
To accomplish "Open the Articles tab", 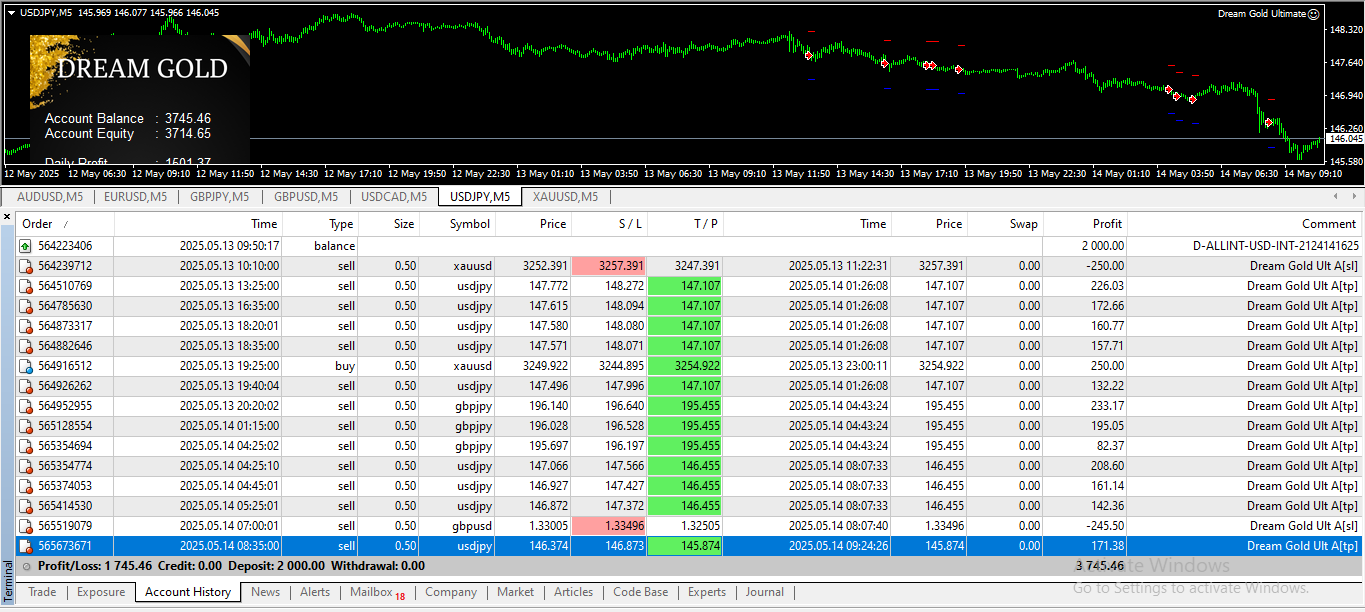I will pyautogui.click(x=574, y=592).
